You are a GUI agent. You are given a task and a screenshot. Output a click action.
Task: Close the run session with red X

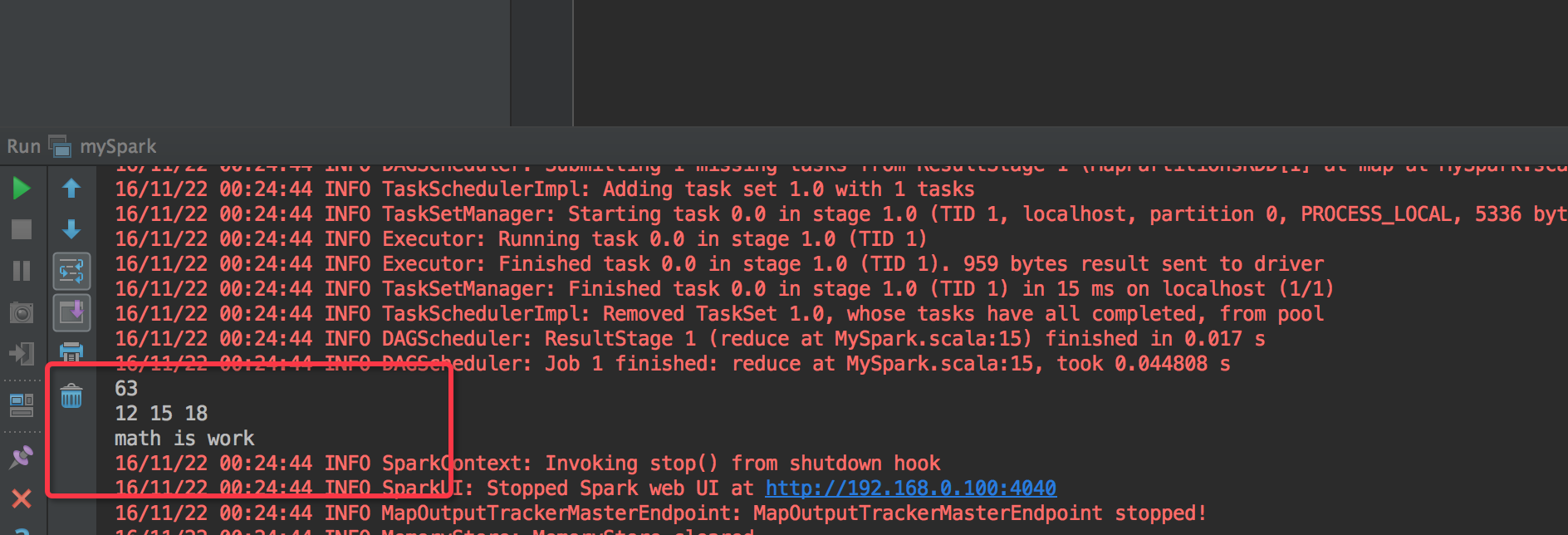tap(22, 498)
